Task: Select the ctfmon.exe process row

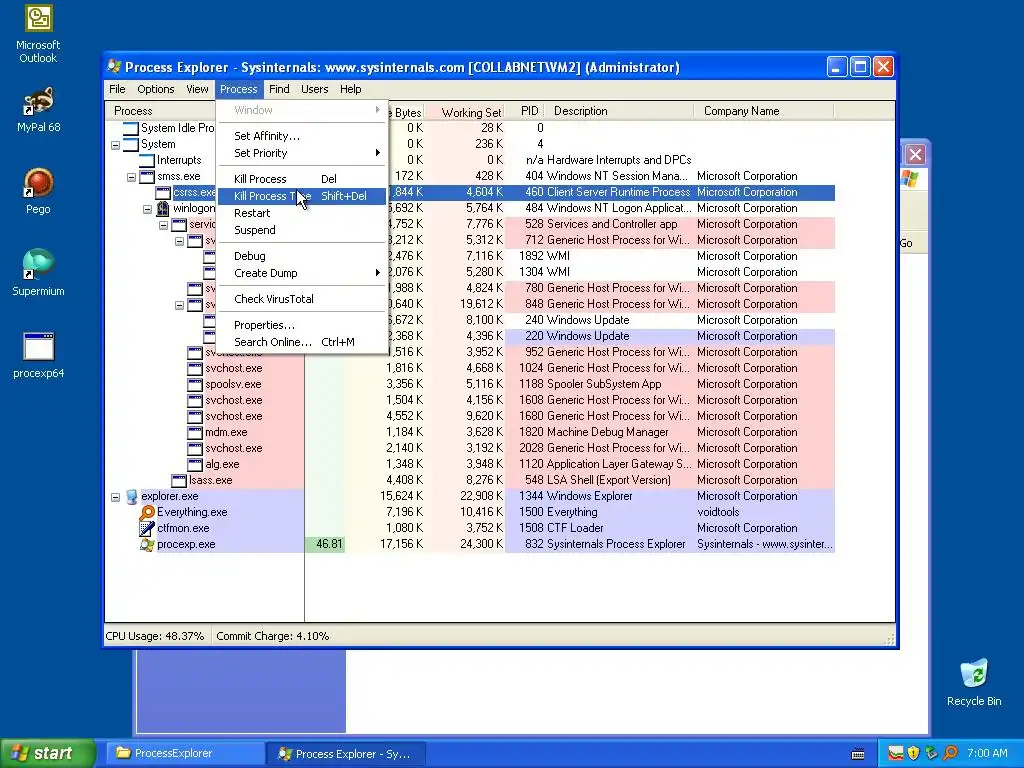Action: click(470, 528)
